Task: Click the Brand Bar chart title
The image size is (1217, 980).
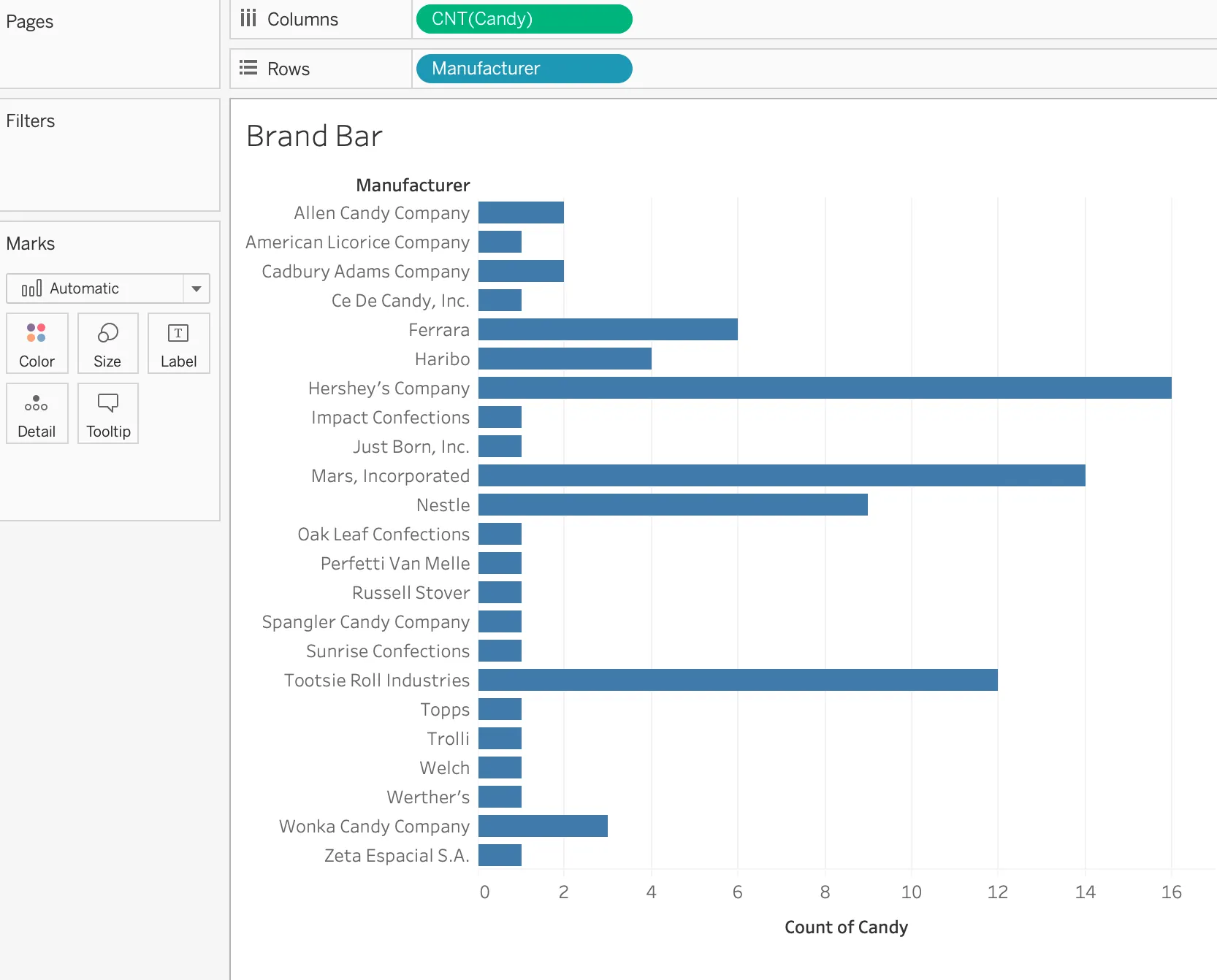Action: tap(314, 137)
